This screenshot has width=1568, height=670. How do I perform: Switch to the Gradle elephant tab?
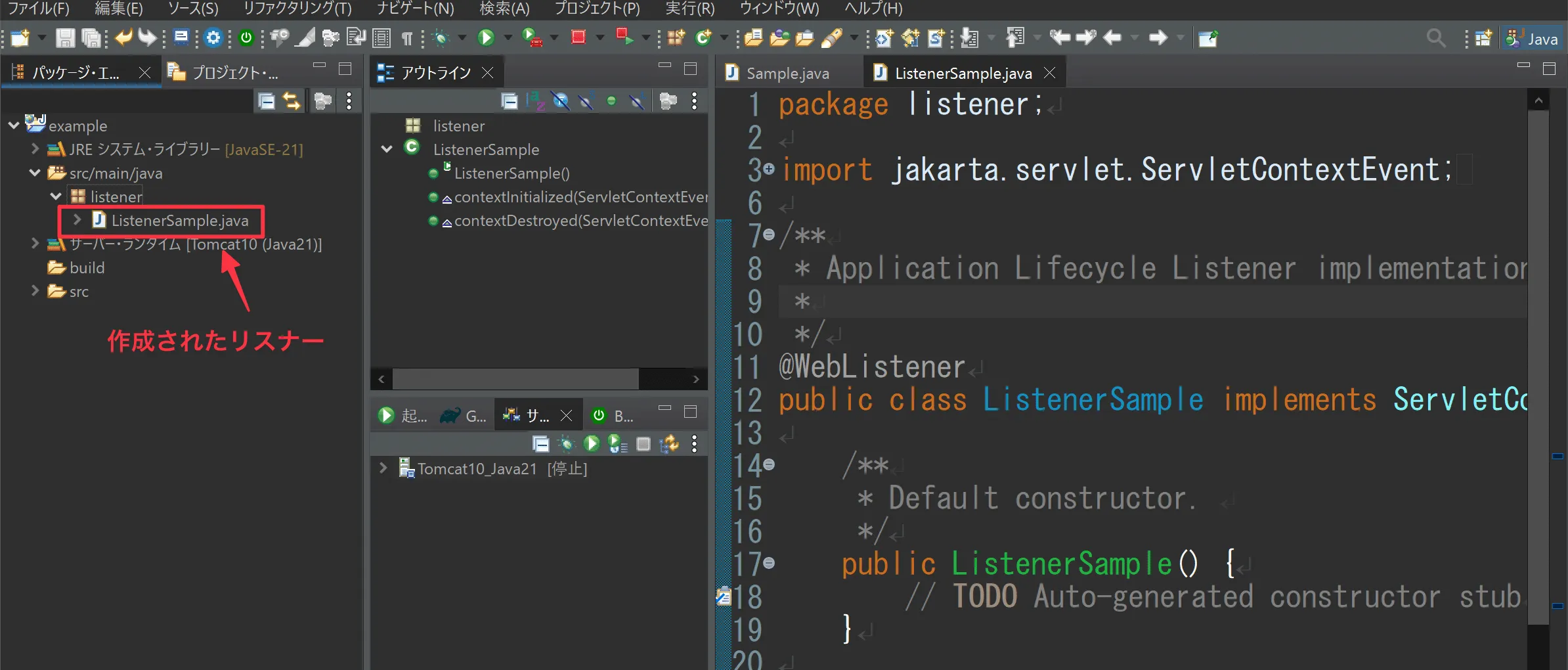click(464, 416)
